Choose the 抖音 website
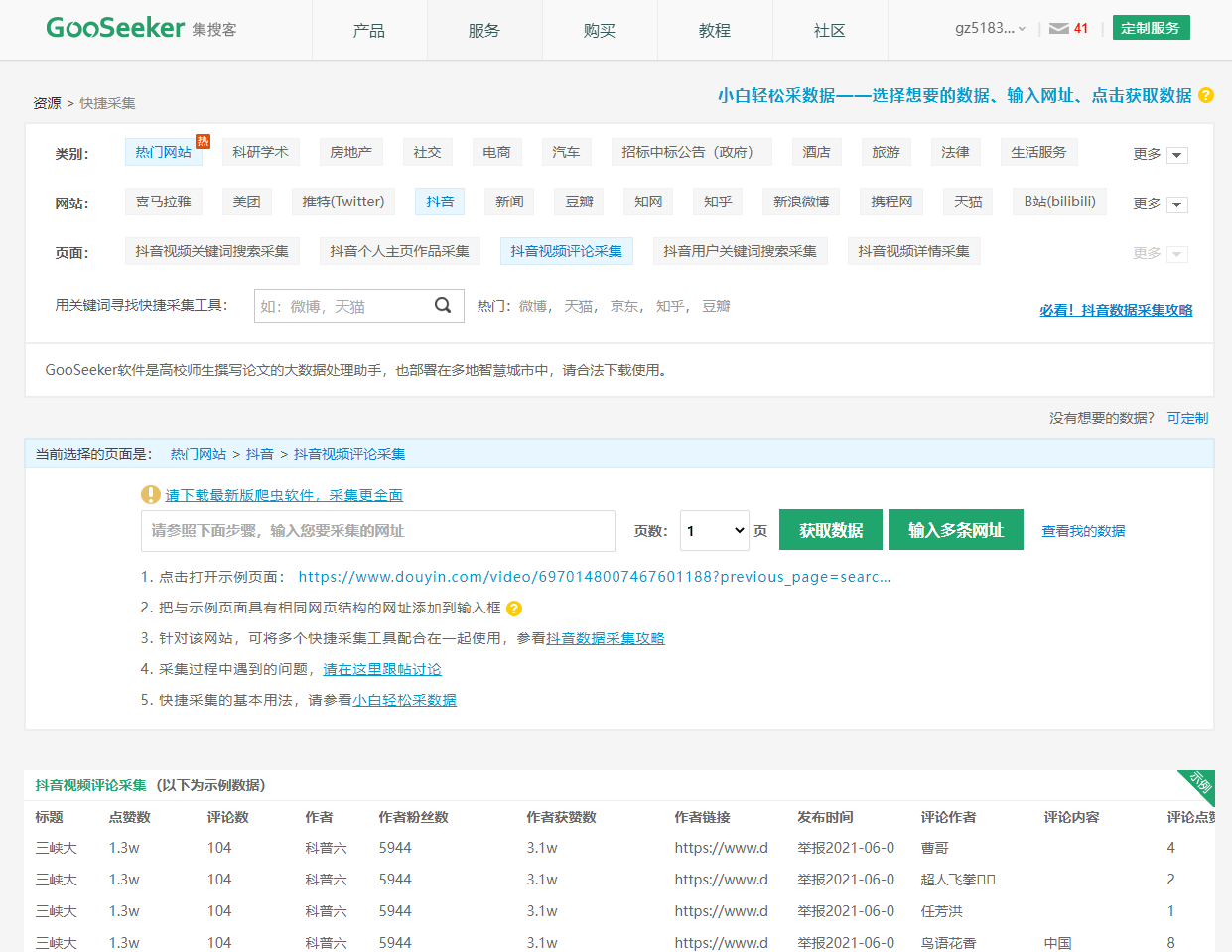Screen dimensions: 1232x952 [440, 202]
